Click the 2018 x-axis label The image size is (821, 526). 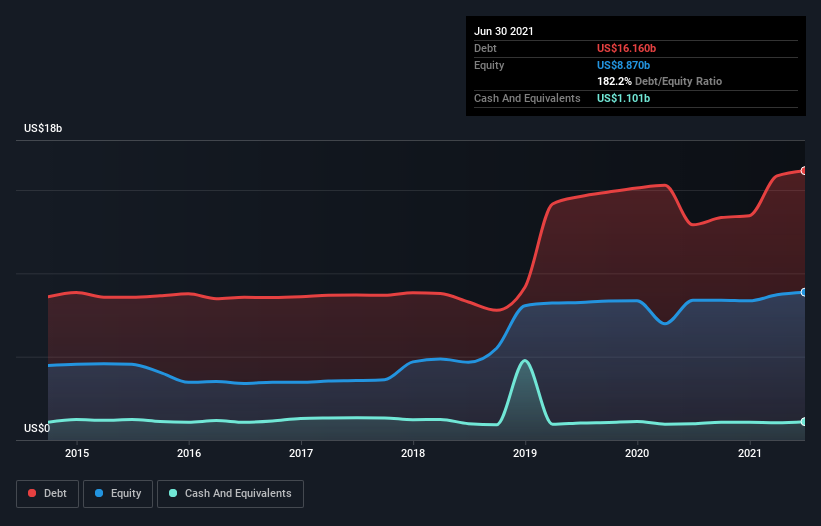[x=413, y=453]
